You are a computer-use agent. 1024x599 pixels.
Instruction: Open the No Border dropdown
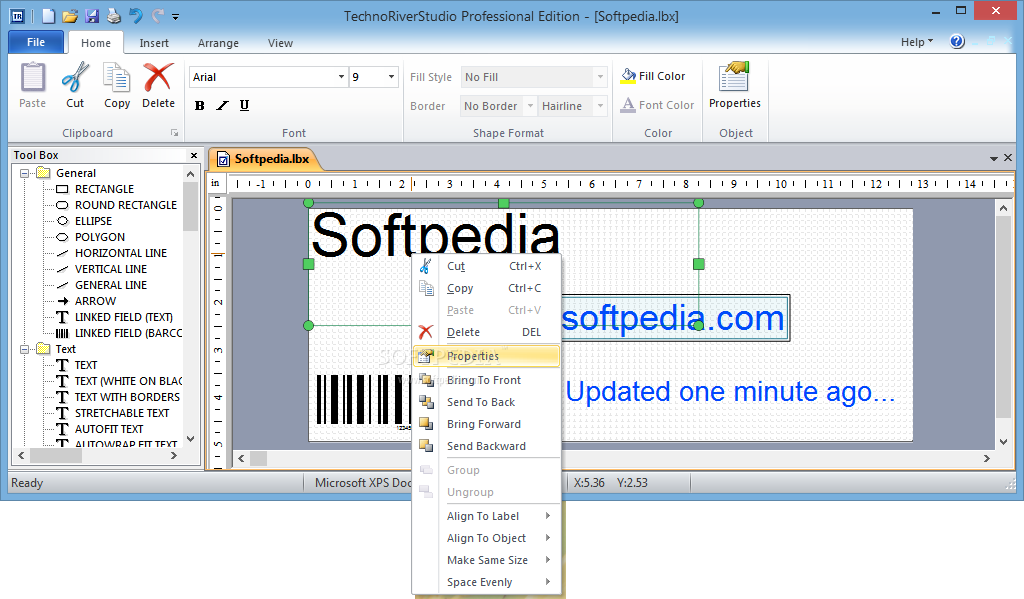click(530, 105)
